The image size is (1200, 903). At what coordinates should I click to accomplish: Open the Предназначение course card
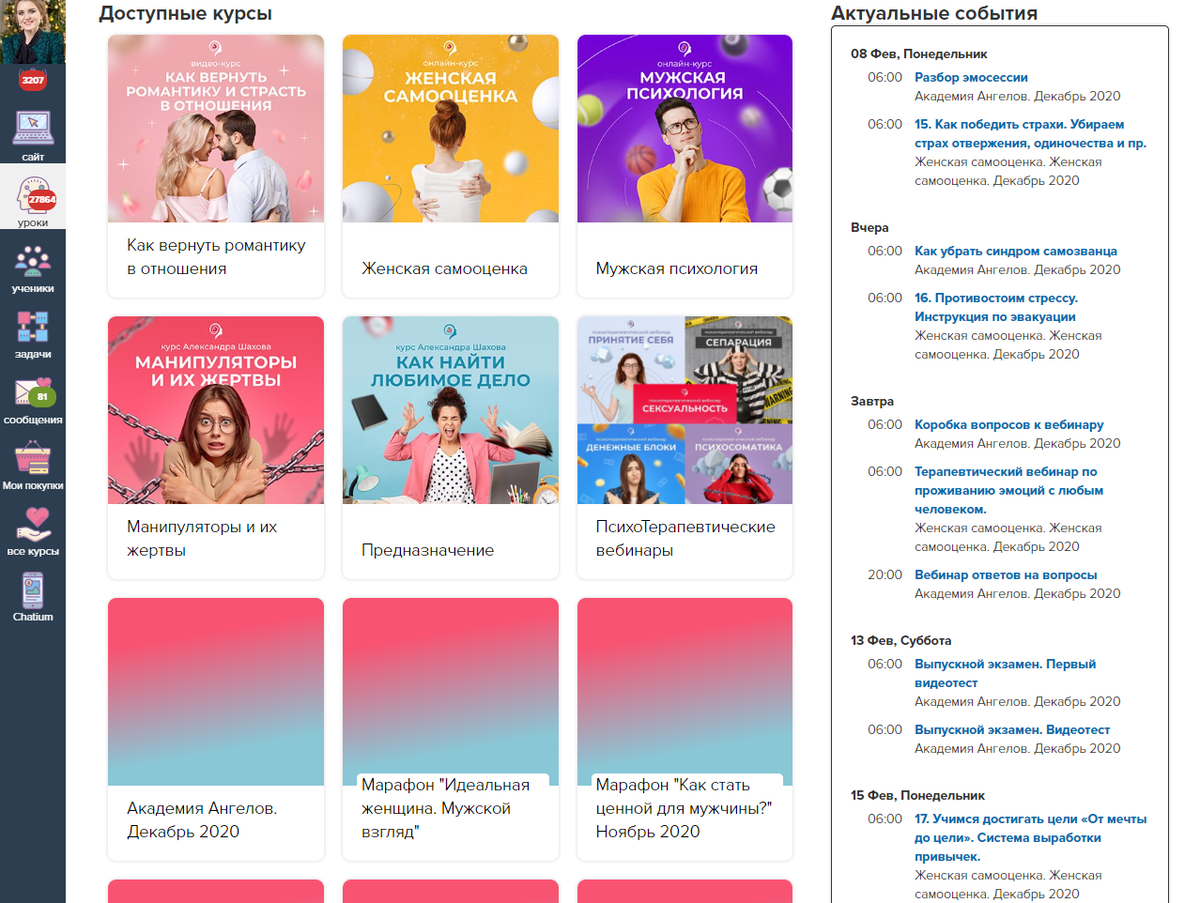[449, 446]
